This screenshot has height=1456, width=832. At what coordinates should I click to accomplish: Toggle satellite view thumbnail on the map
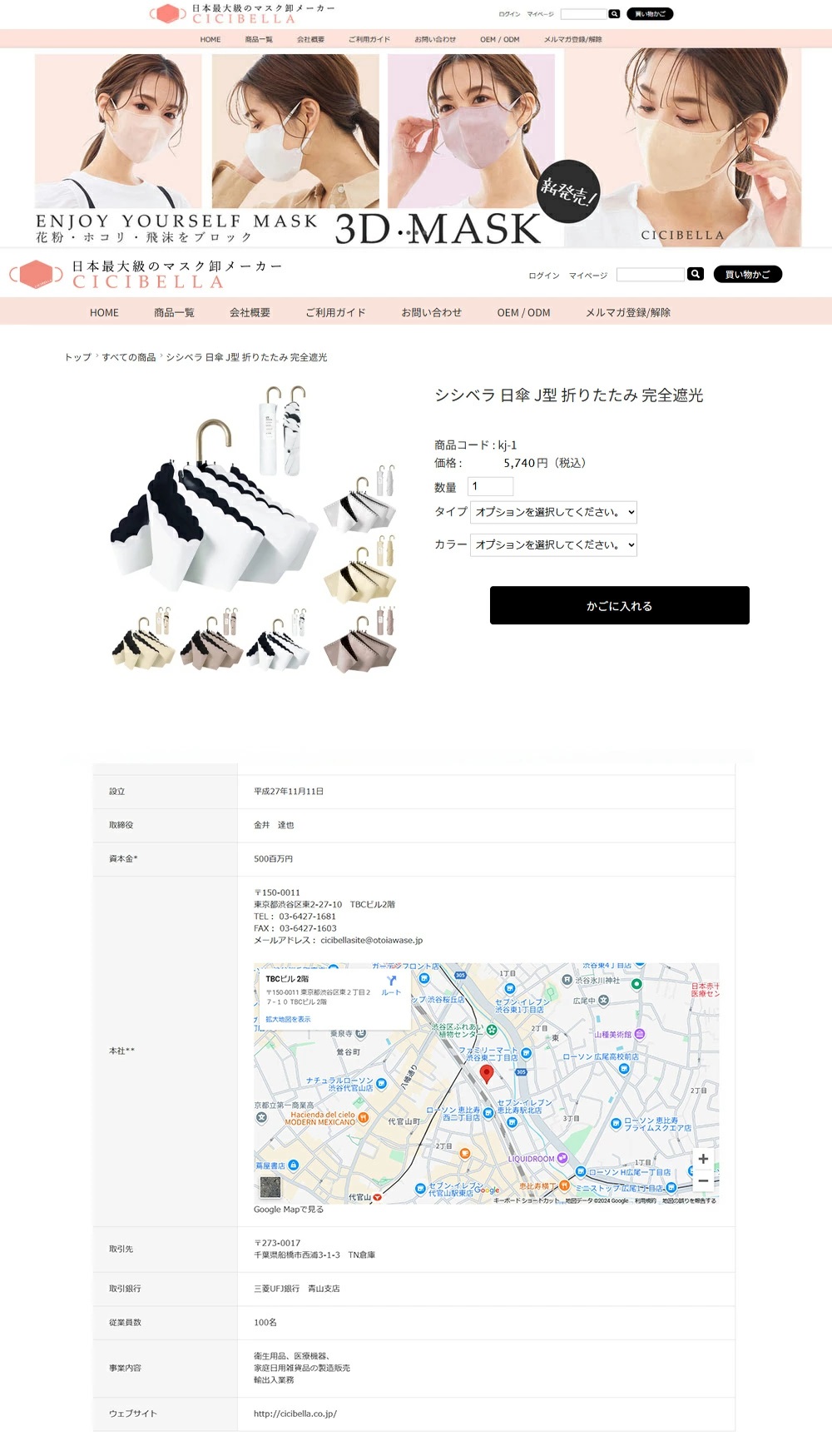tap(270, 1186)
